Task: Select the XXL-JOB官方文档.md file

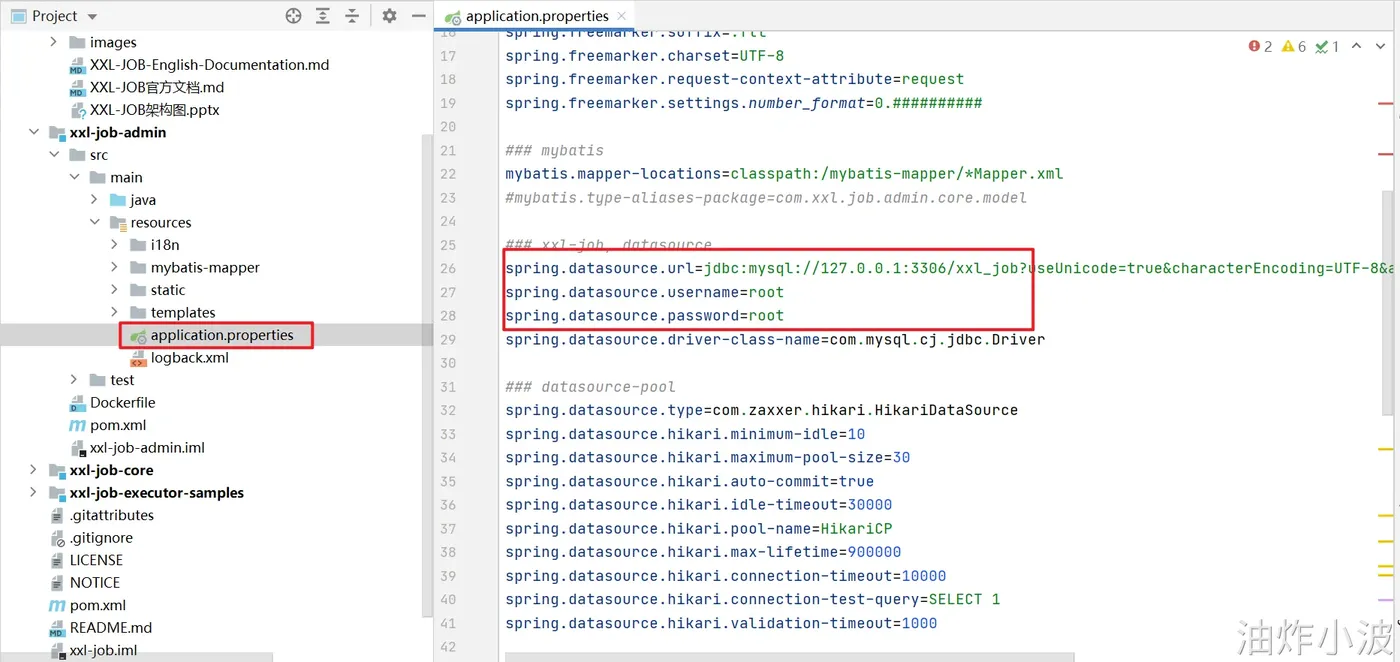Action: (x=157, y=87)
